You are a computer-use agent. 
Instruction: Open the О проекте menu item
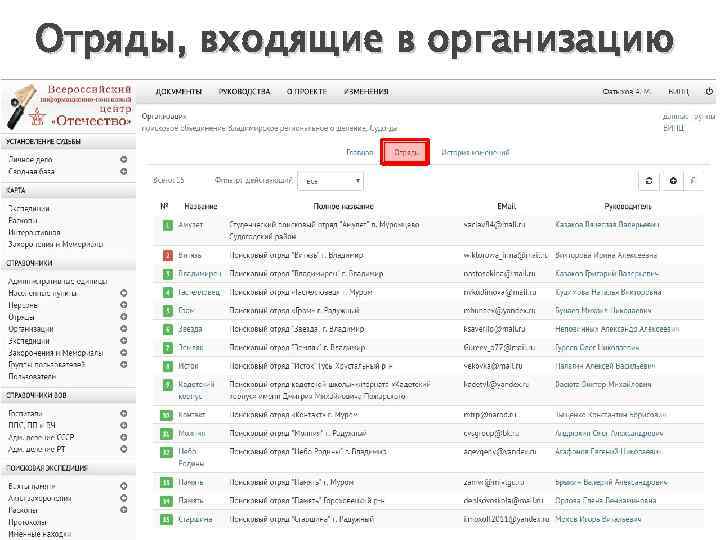coord(307,91)
